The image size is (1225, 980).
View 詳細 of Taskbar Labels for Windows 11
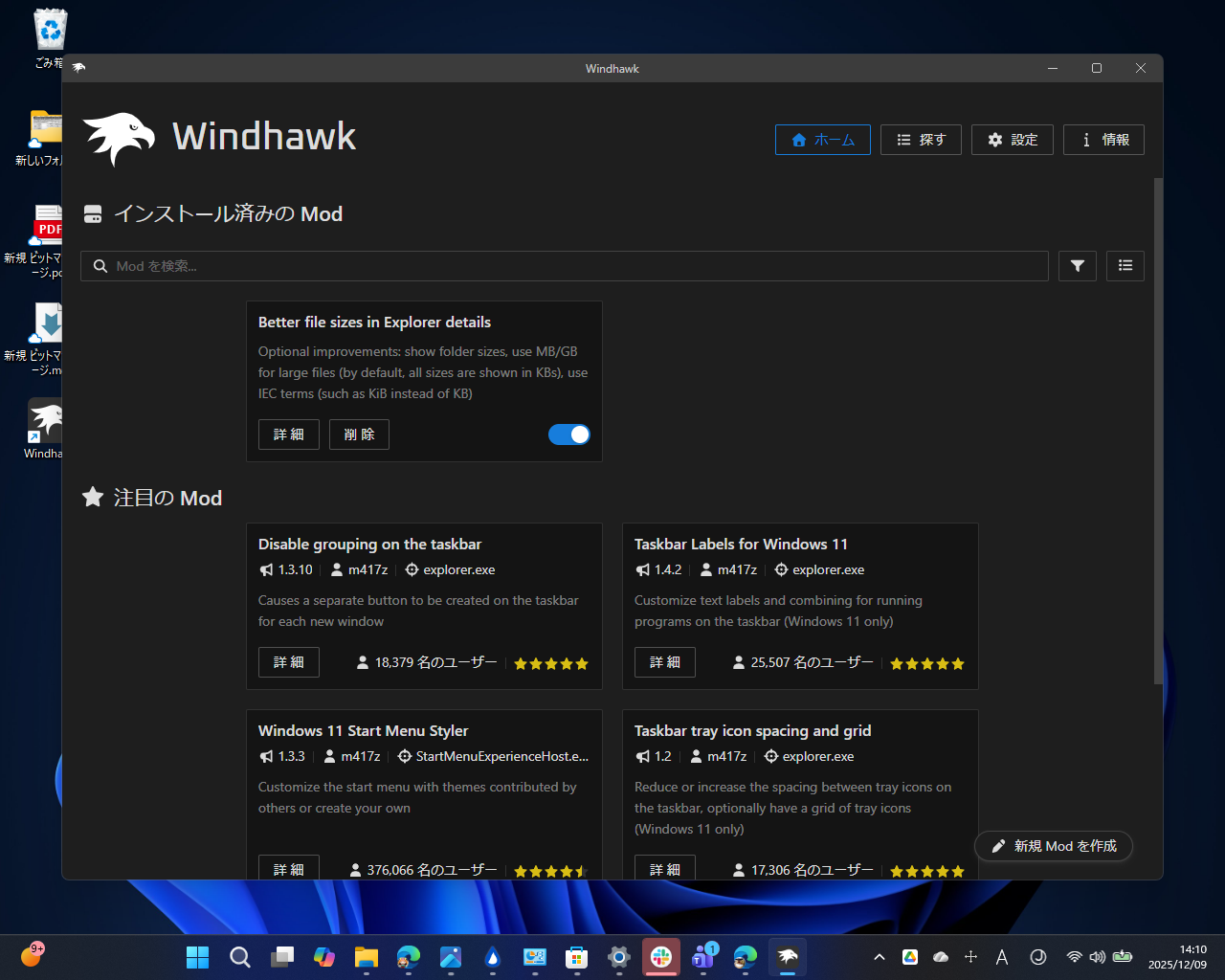664,662
